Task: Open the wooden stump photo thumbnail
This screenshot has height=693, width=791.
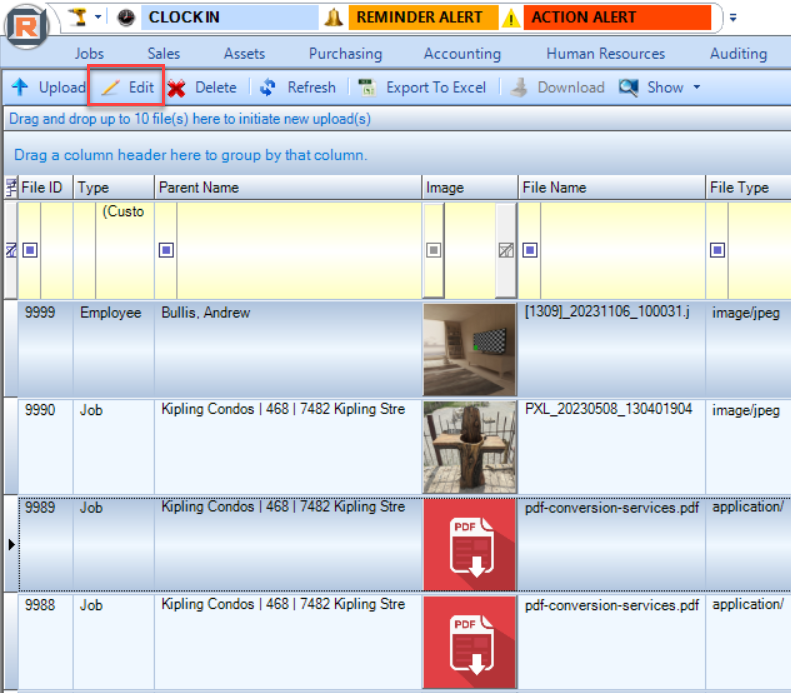Action: click(470, 447)
